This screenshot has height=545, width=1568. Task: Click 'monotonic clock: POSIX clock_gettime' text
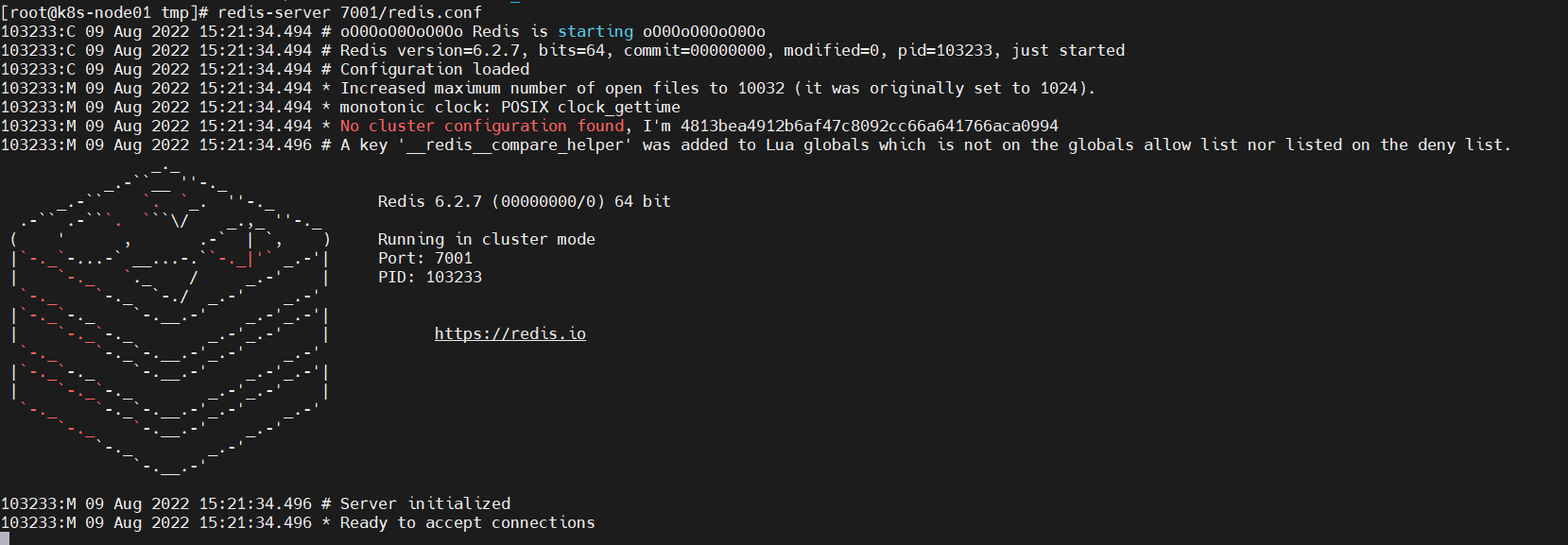click(509, 107)
